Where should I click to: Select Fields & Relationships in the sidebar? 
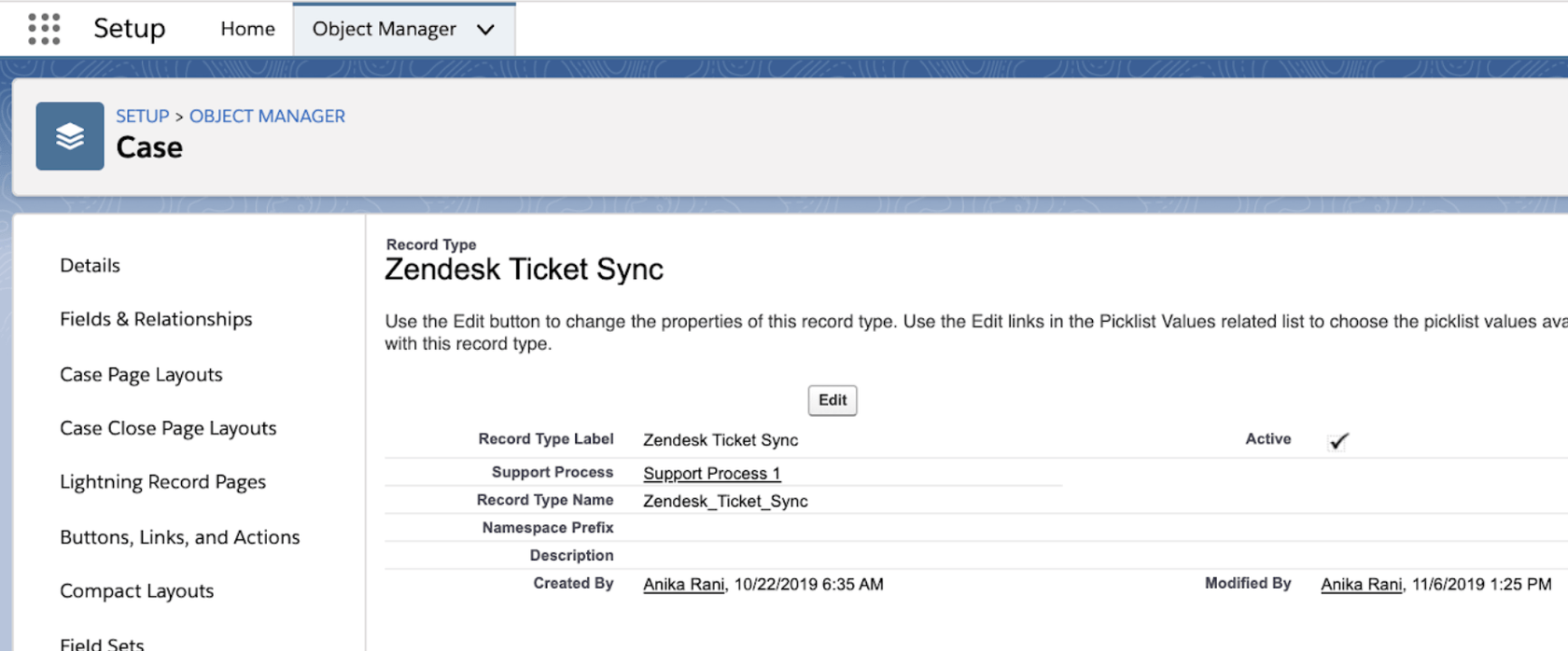156,319
